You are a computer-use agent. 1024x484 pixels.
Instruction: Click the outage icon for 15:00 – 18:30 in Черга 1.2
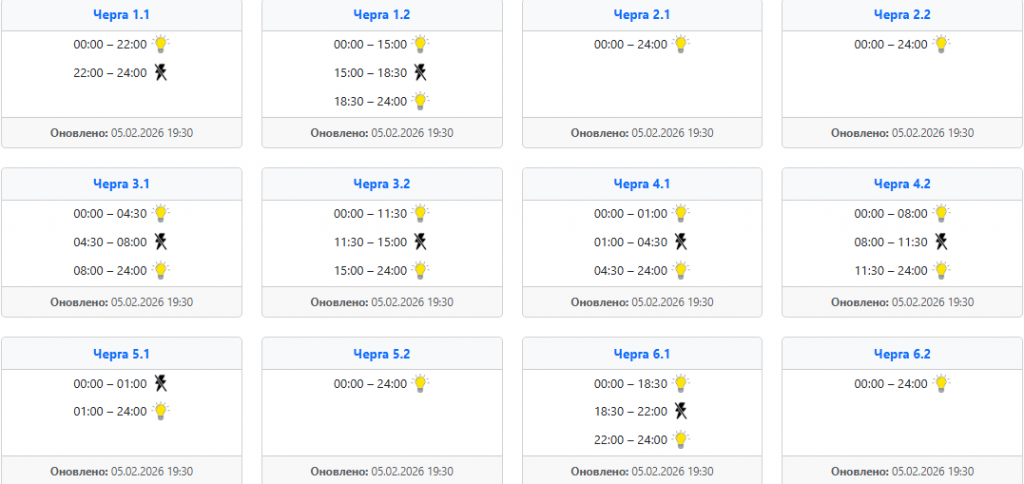pos(421,72)
